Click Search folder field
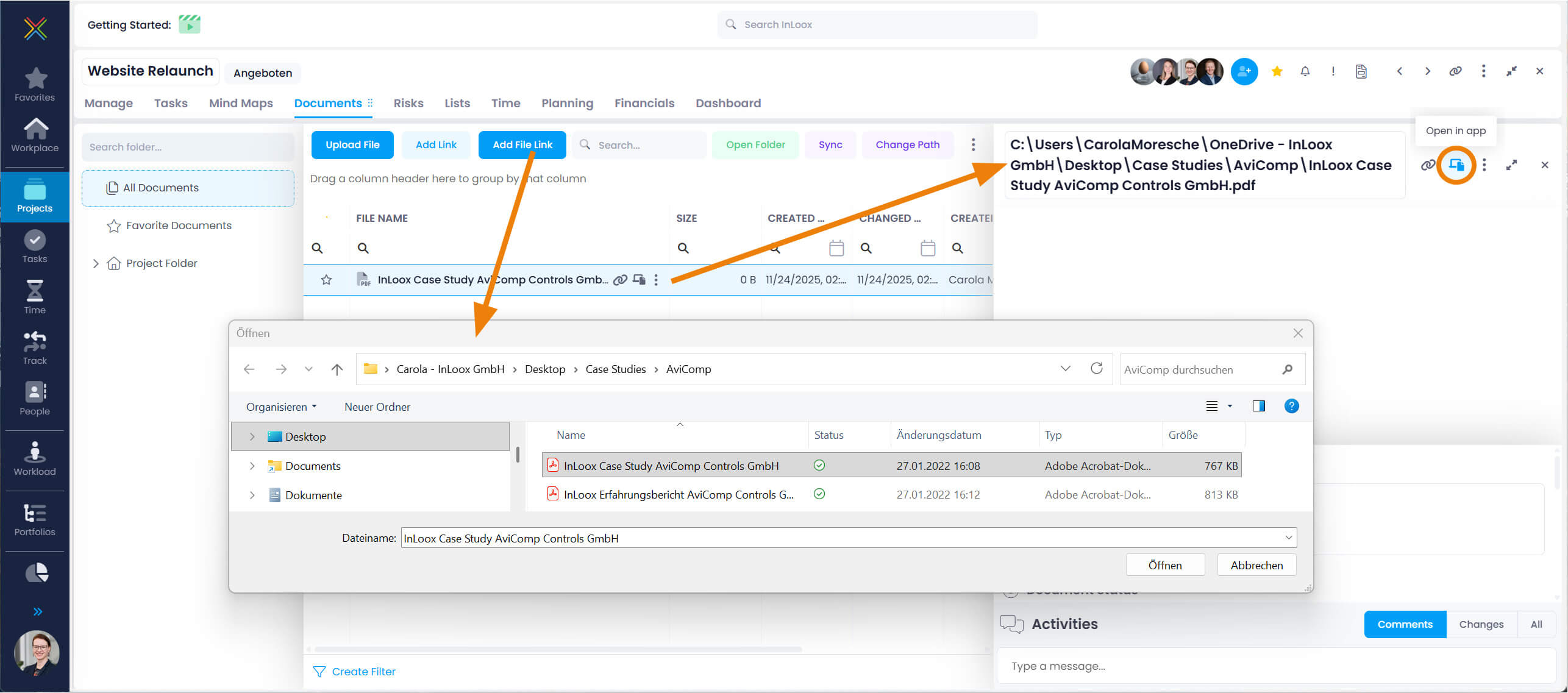The height and width of the screenshot is (693, 1568). (x=188, y=147)
